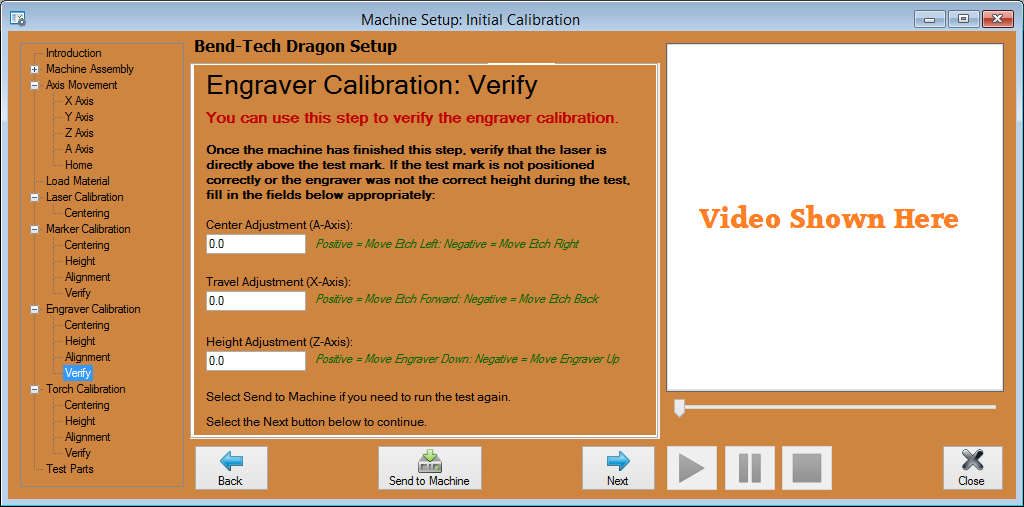The image size is (1024, 507).
Task: Minimize the Machine Setup window
Action: tap(929, 19)
